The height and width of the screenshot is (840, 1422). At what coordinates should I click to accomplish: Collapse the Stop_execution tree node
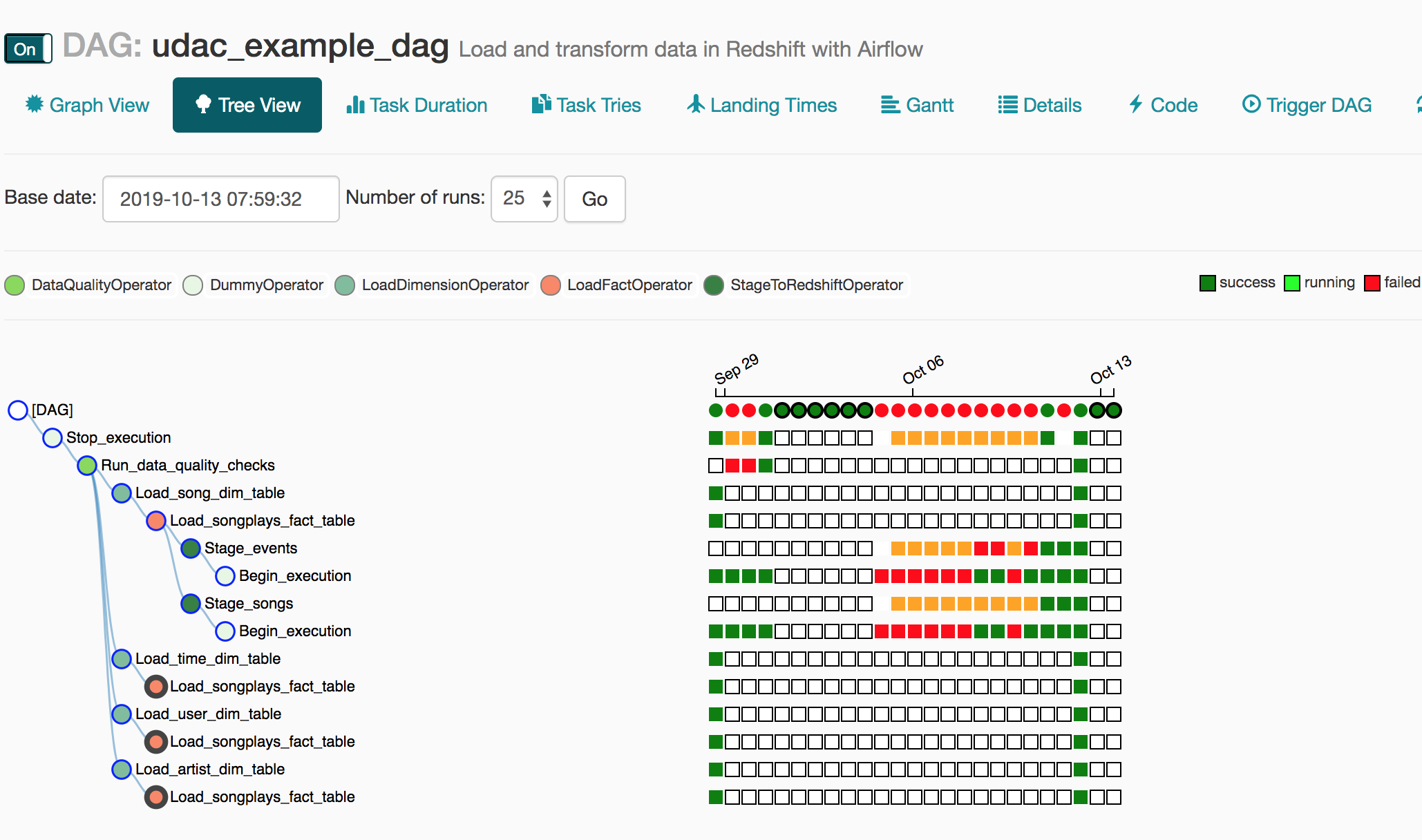(53, 438)
